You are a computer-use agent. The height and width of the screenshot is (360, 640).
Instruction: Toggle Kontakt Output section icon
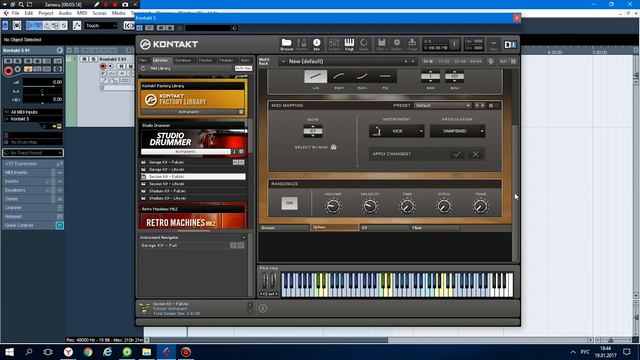pos(334,44)
